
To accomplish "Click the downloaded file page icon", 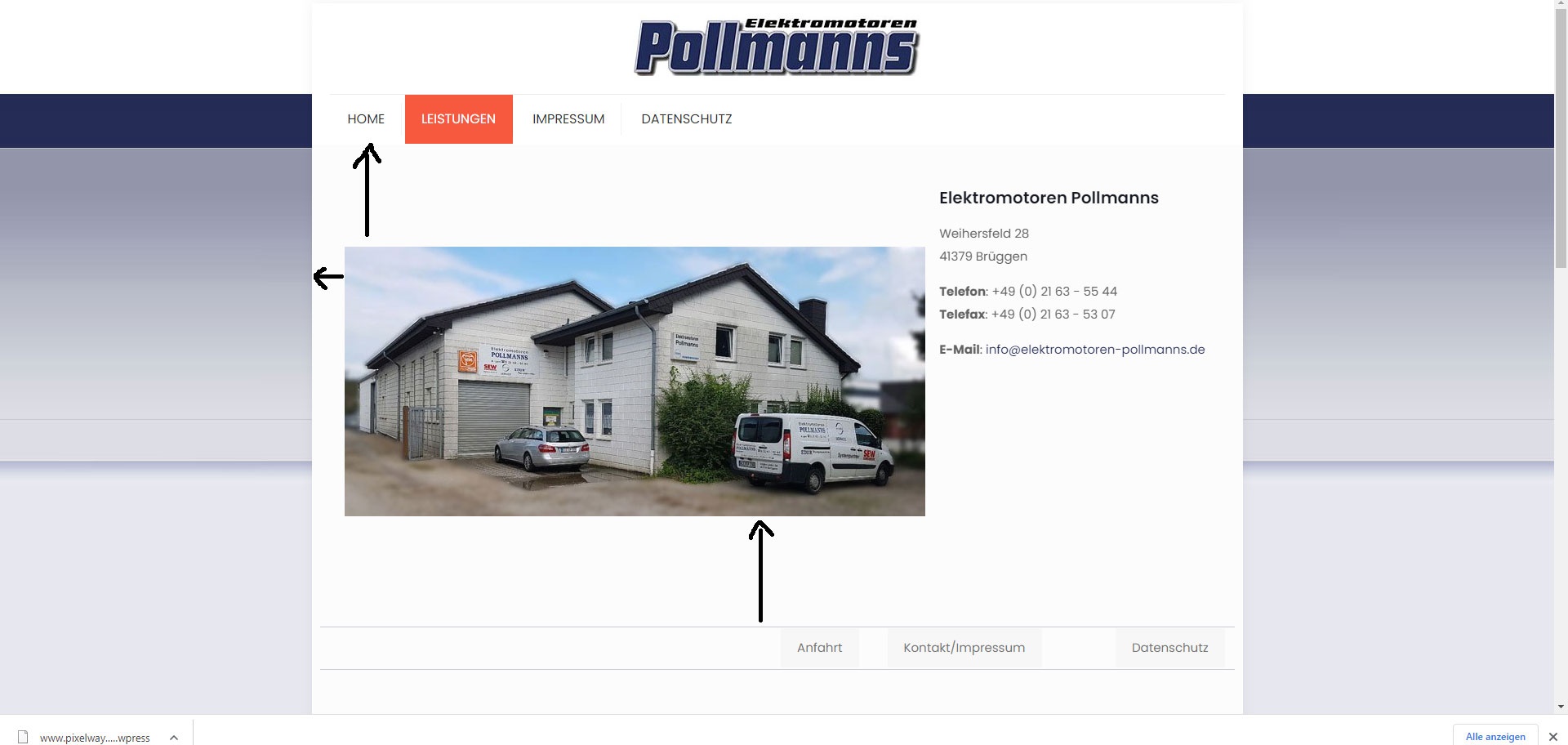I will click(x=23, y=737).
